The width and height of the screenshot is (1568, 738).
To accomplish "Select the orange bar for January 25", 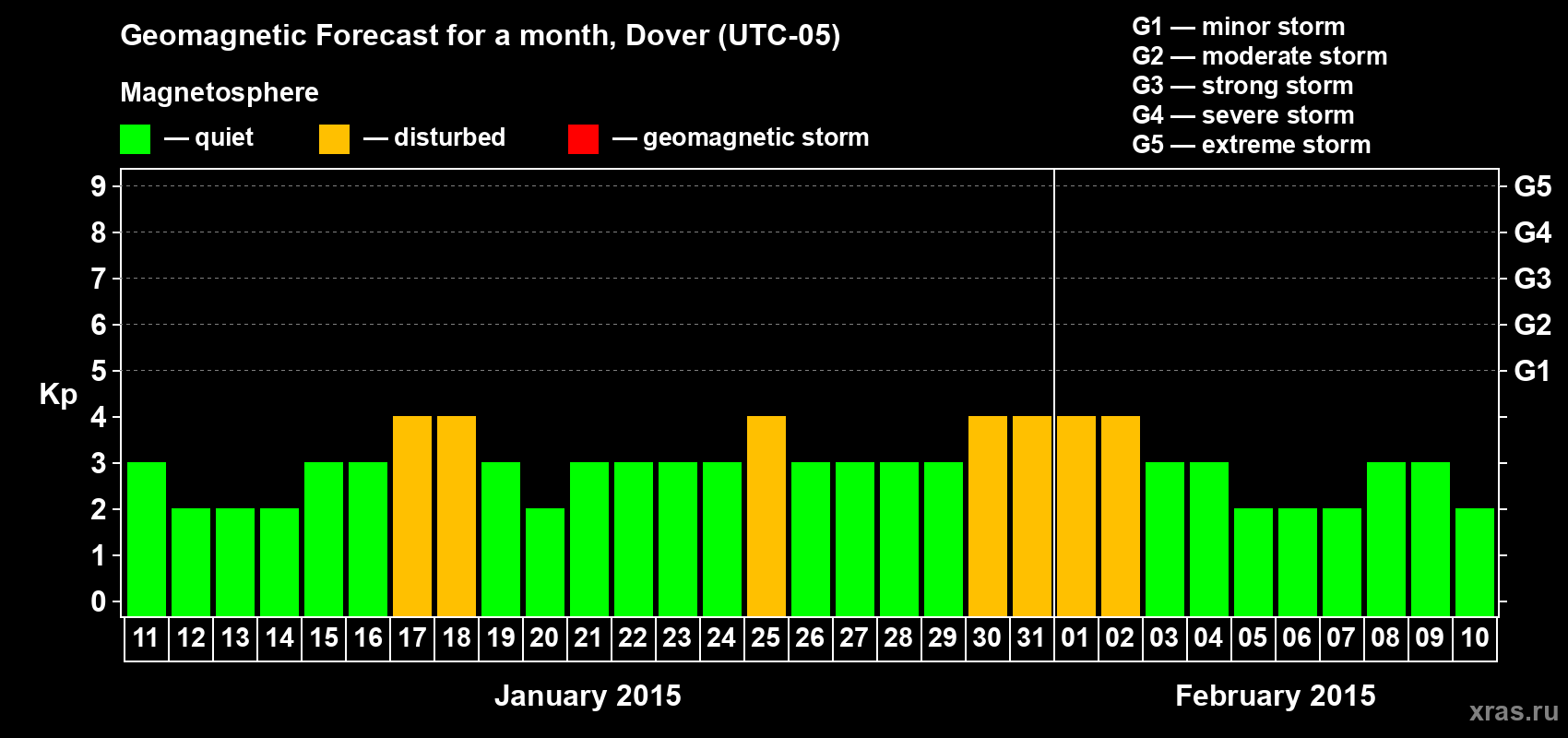I will click(766, 516).
